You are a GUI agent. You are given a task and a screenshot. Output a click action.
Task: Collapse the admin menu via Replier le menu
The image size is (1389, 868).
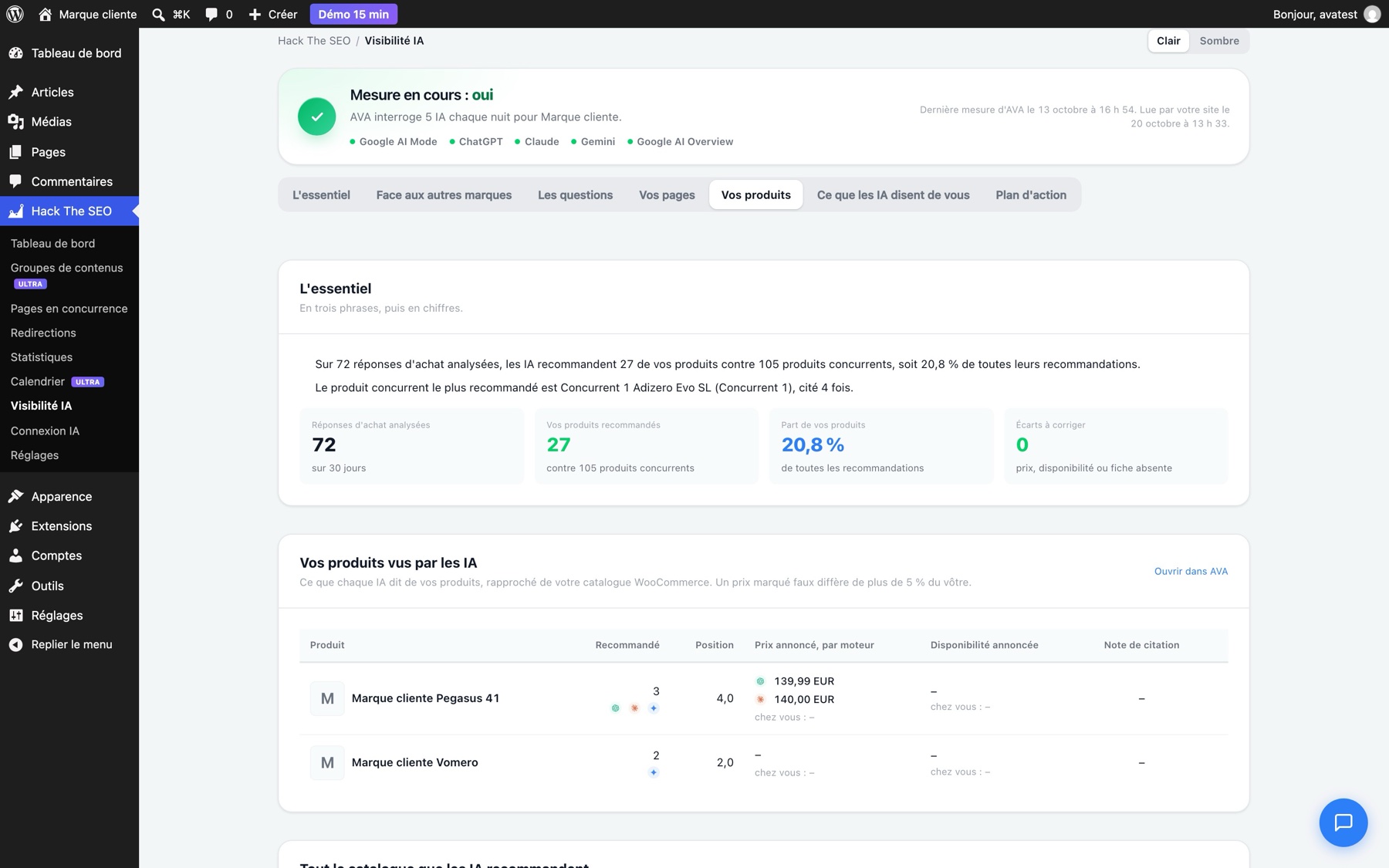69,644
